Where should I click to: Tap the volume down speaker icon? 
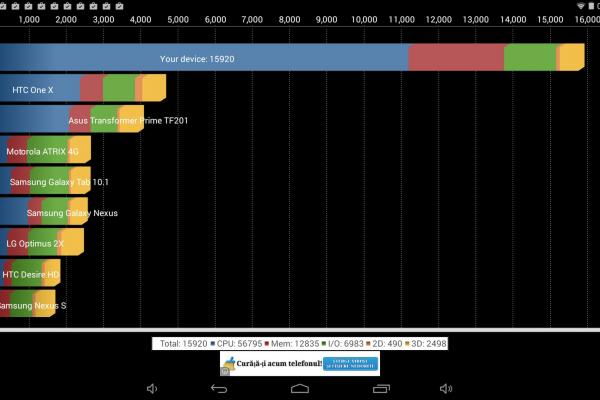(x=152, y=389)
